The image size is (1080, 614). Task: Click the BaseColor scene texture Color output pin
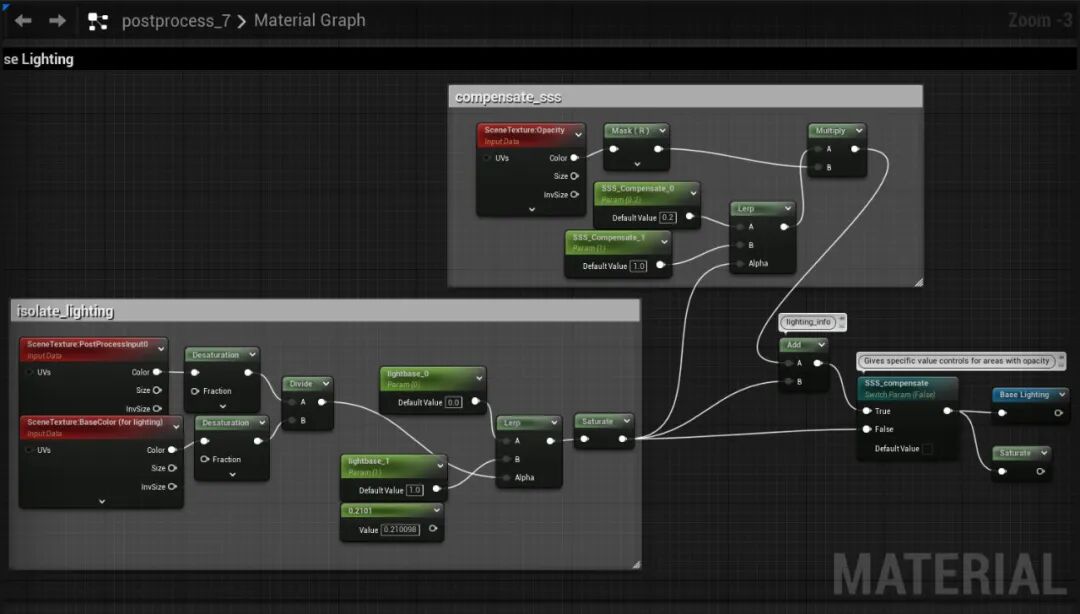[x=172, y=450]
